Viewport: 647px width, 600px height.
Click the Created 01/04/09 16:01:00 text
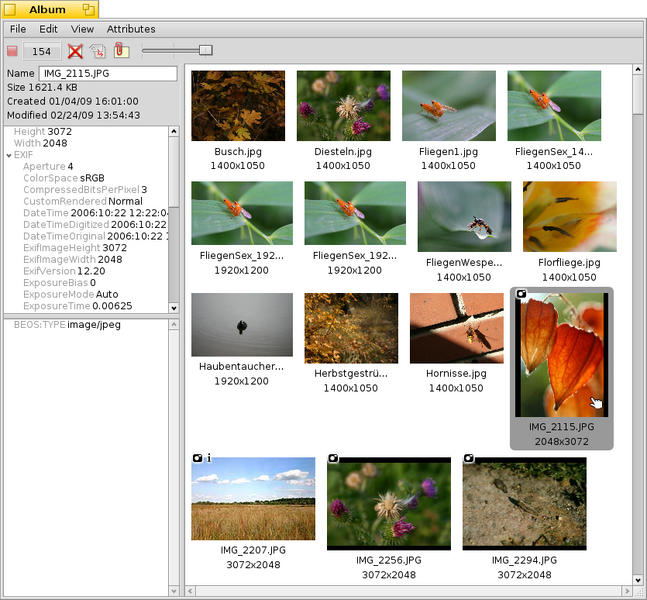coord(73,101)
